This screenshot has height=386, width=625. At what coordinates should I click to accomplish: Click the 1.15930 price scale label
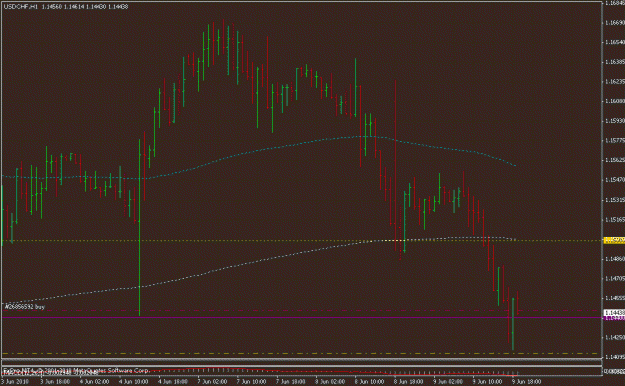click(x=615, y=121)
